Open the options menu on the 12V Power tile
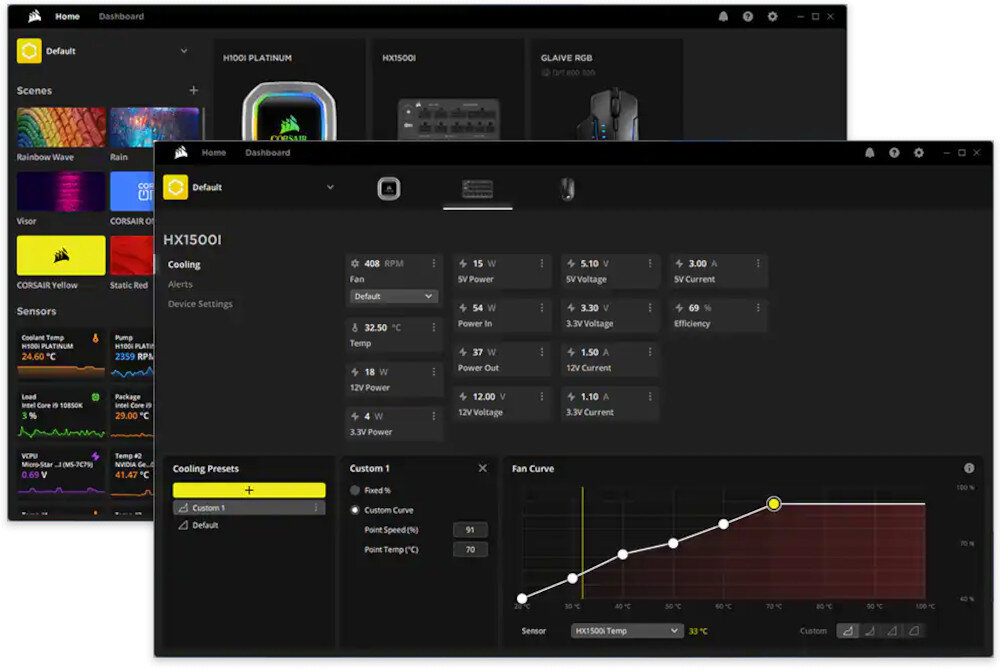This screenshot has height=669, width=1000. click(x=434, y=372)
